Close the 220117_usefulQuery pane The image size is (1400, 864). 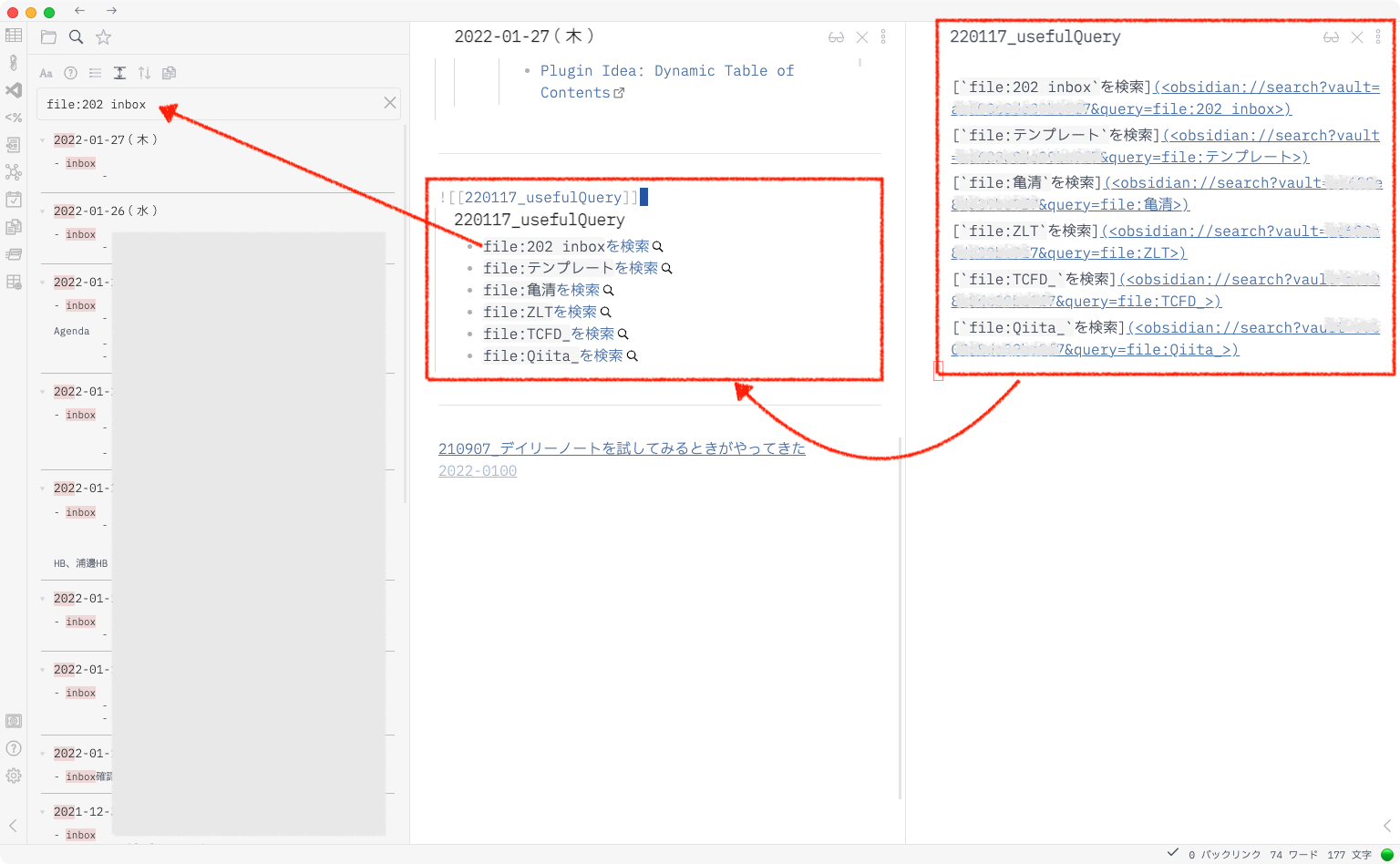pos(1357,37)
